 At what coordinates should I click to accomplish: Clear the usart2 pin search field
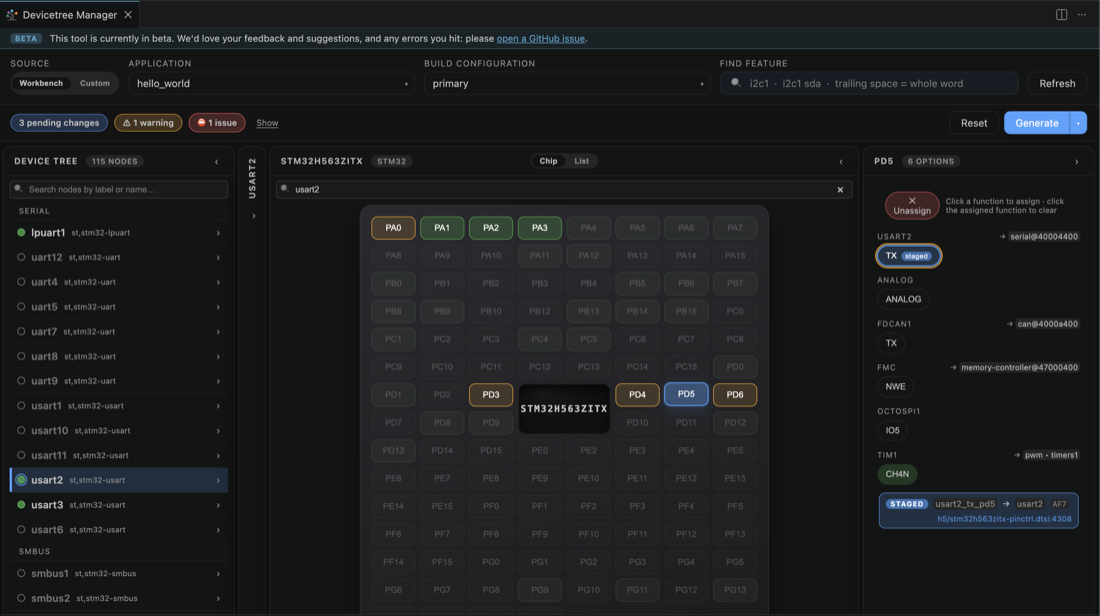[x=840, y=189]
